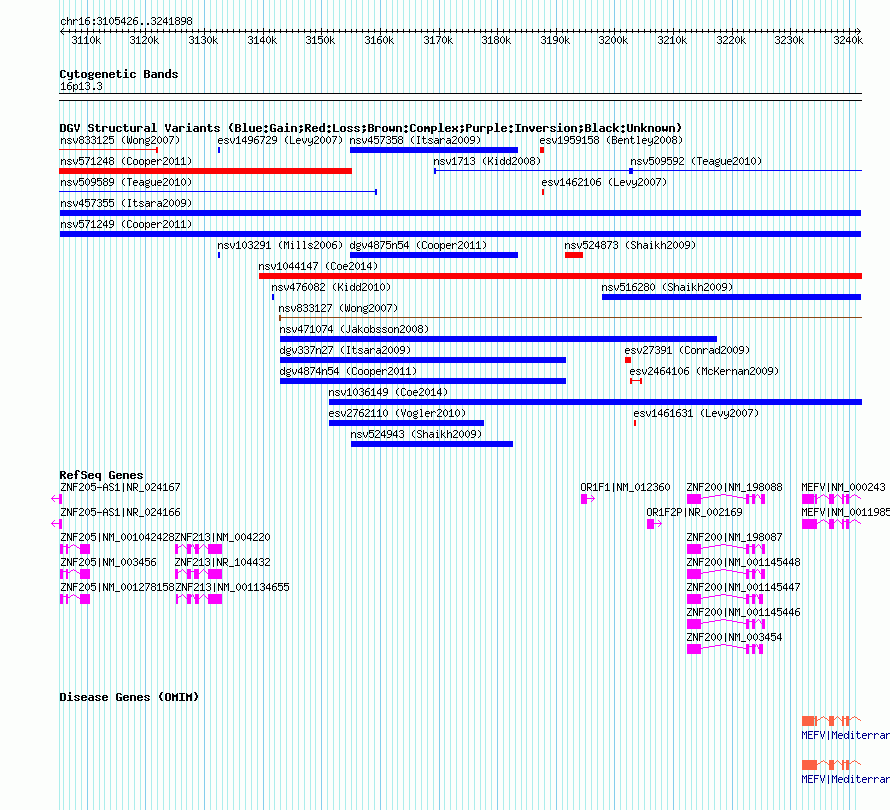This screenshot has height=810, width=890.
Task: Click MEFV NM_000243 gene glyph
Action: pyautogui.click(x=832, y=499)
